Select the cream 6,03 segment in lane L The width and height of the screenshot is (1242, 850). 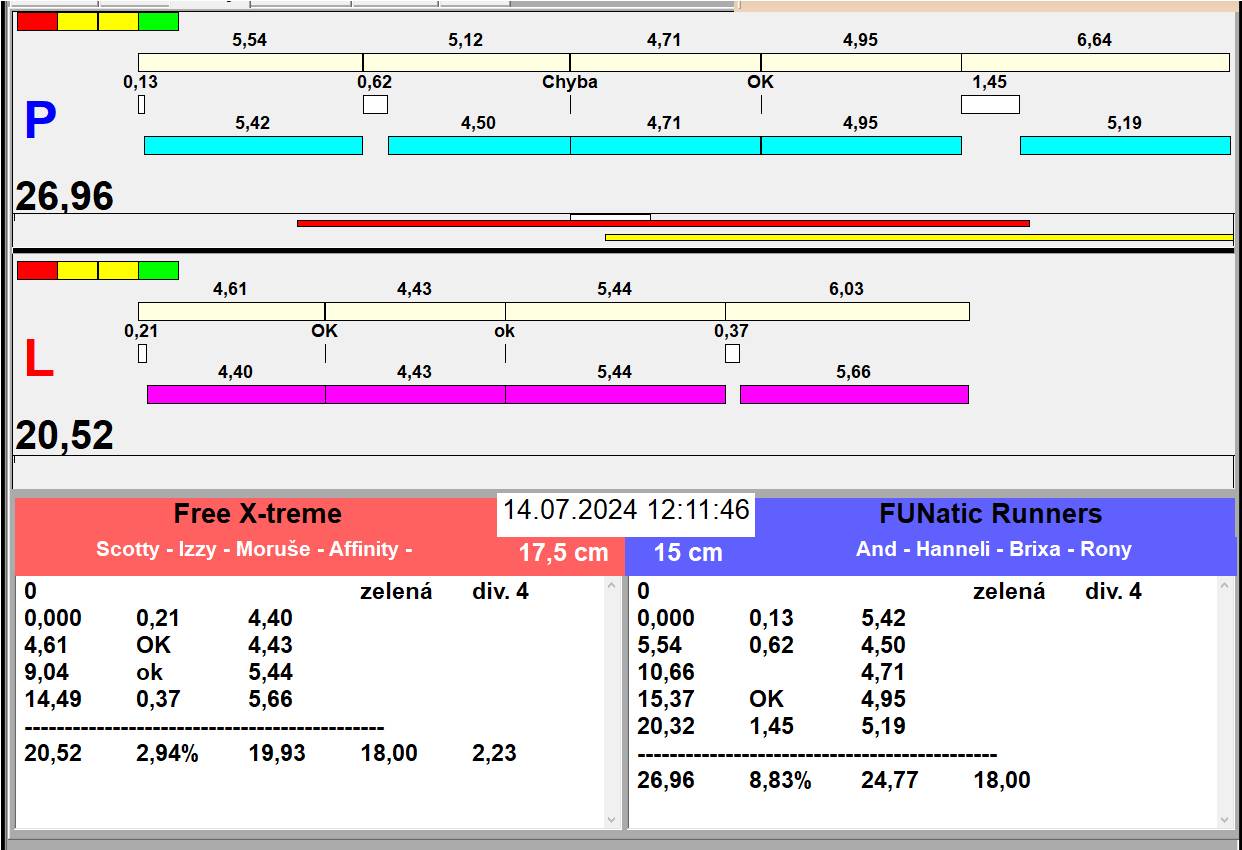pyautogui.click(x=847, y=311)
